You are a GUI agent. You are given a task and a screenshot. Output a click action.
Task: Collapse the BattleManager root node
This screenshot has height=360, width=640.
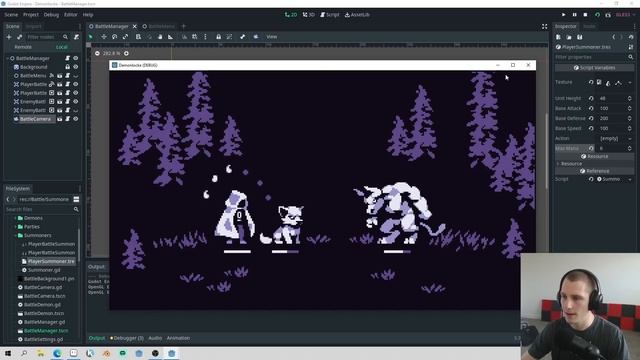click(x=7, y=58)
